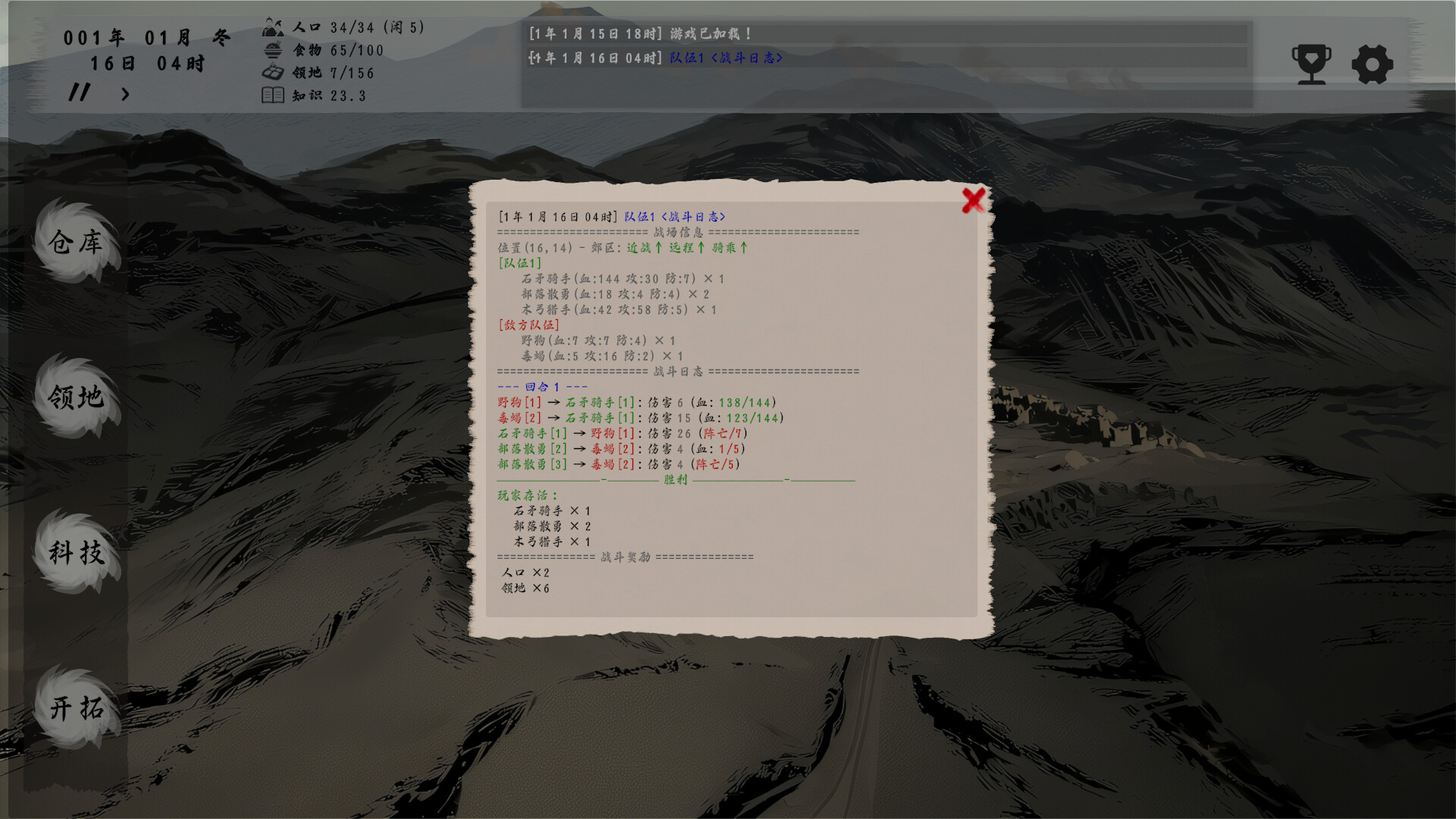
Task: Click the 游戏已加载 log message
Action: tap(711, 34)
